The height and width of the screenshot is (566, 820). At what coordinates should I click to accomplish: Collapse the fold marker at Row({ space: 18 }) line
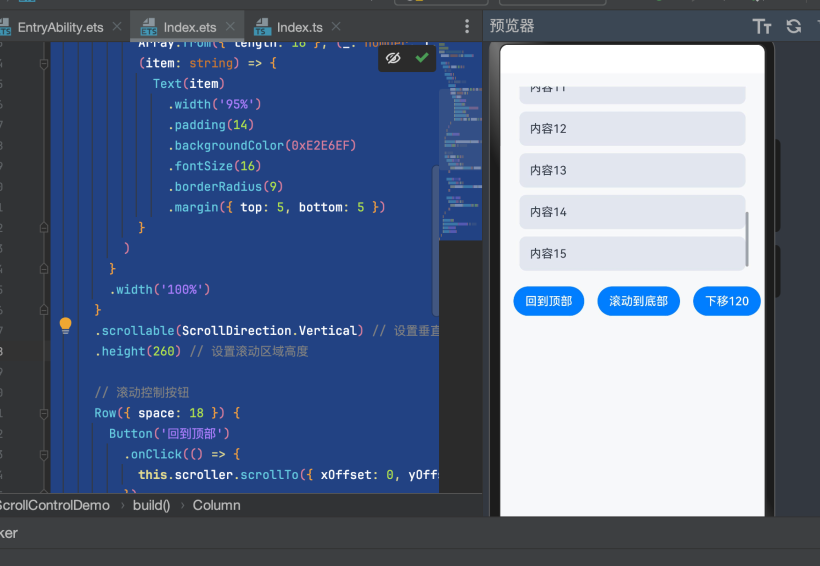click(44, 414)
